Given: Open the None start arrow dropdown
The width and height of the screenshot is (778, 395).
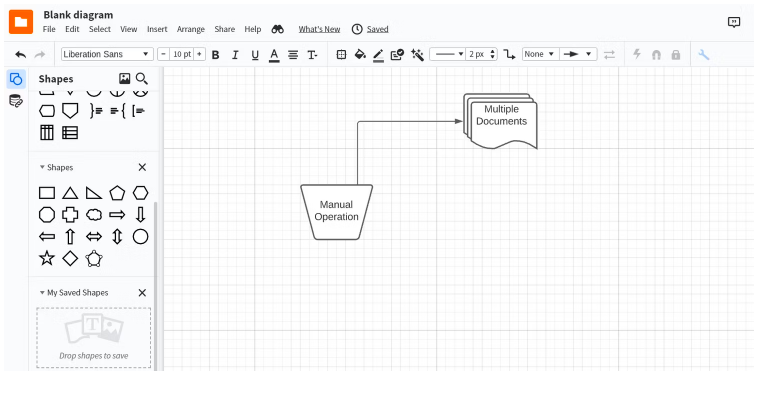Looking at the screenshot, I should (540, 54).
